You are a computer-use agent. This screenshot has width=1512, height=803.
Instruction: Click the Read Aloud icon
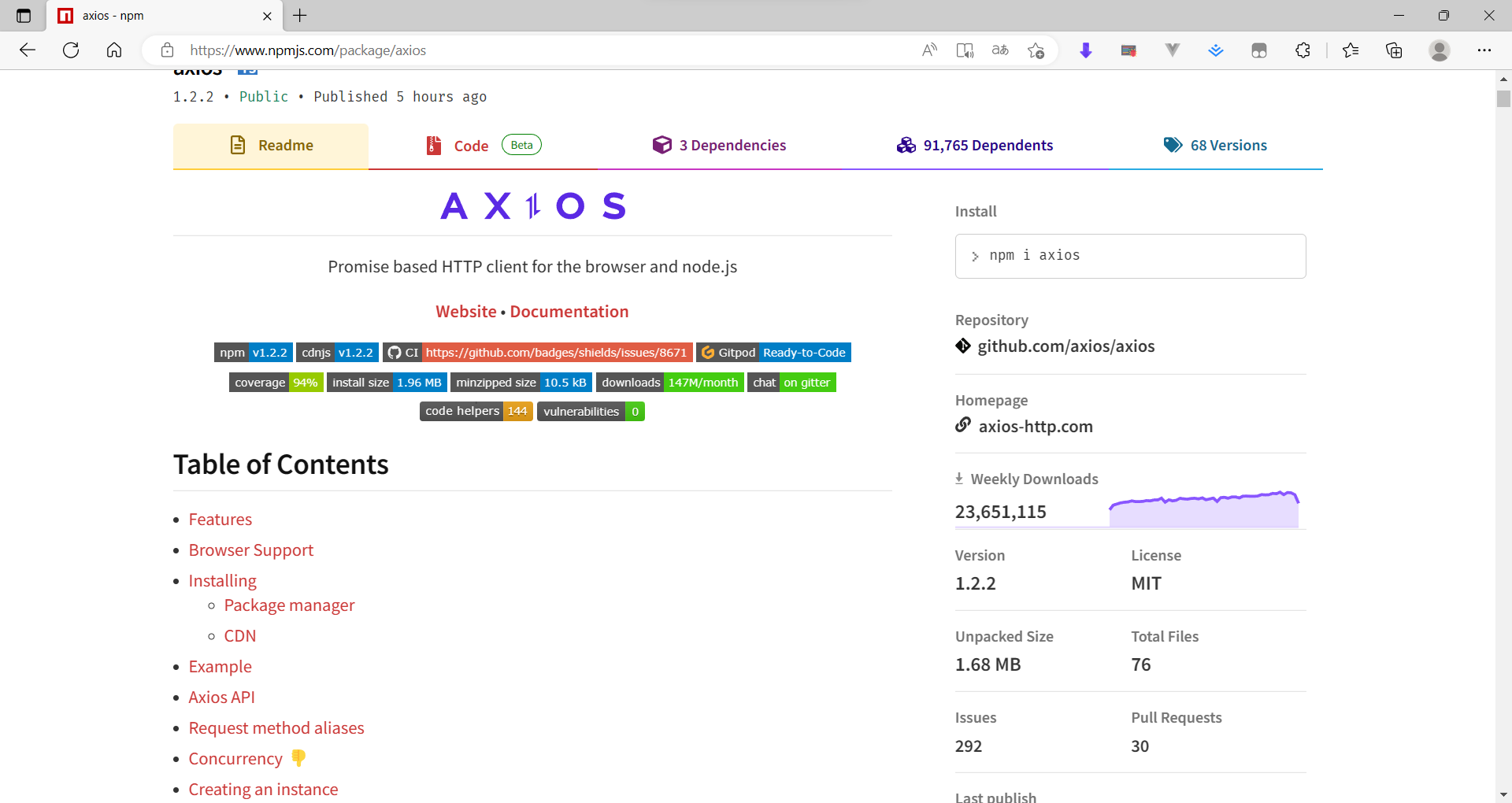click(x=929, y=50)
